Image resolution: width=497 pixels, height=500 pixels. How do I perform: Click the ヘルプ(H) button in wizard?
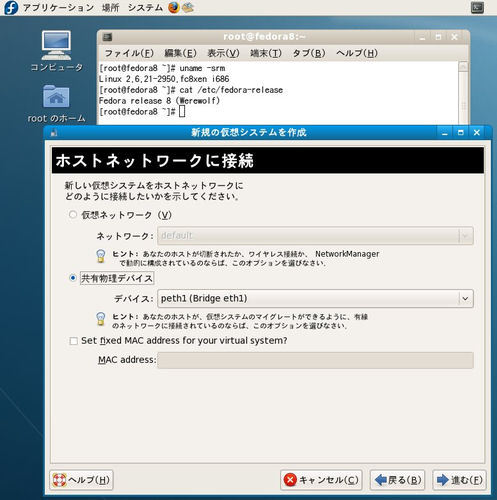(81, 480)
